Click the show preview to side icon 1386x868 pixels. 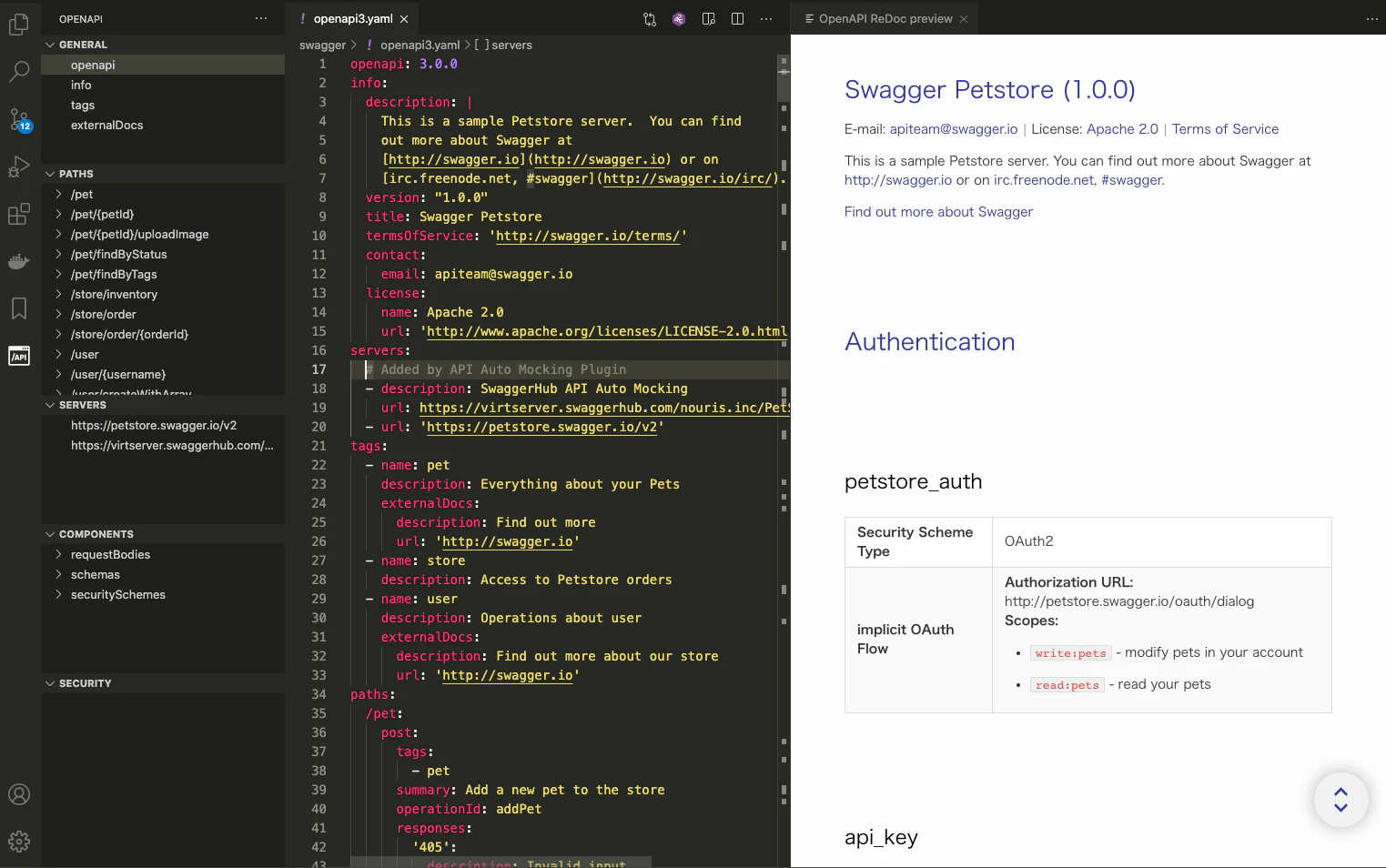pyautogui.click(x=709, y=18)
